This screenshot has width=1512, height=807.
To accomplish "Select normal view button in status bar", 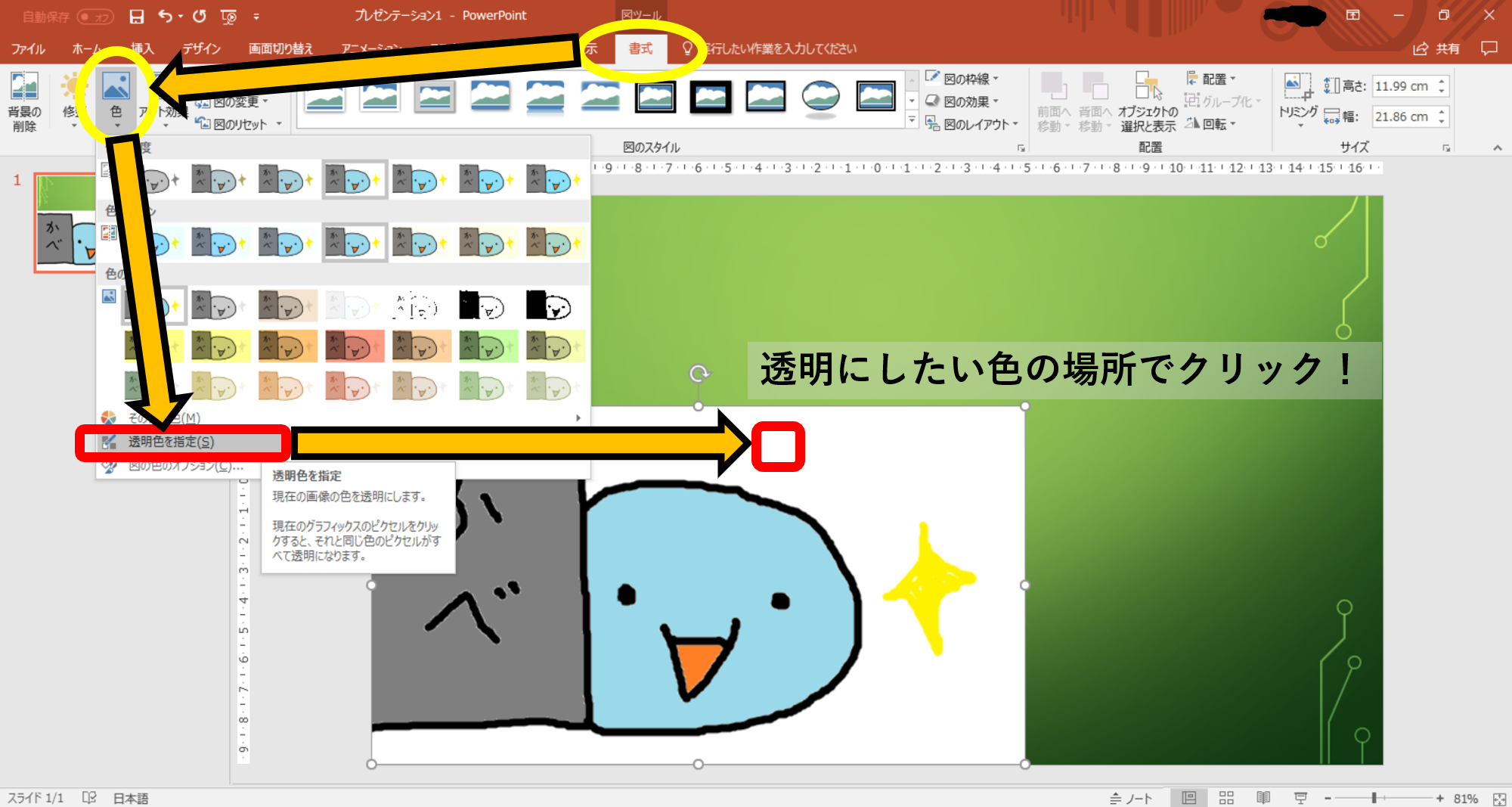I will coord(1189,798).
